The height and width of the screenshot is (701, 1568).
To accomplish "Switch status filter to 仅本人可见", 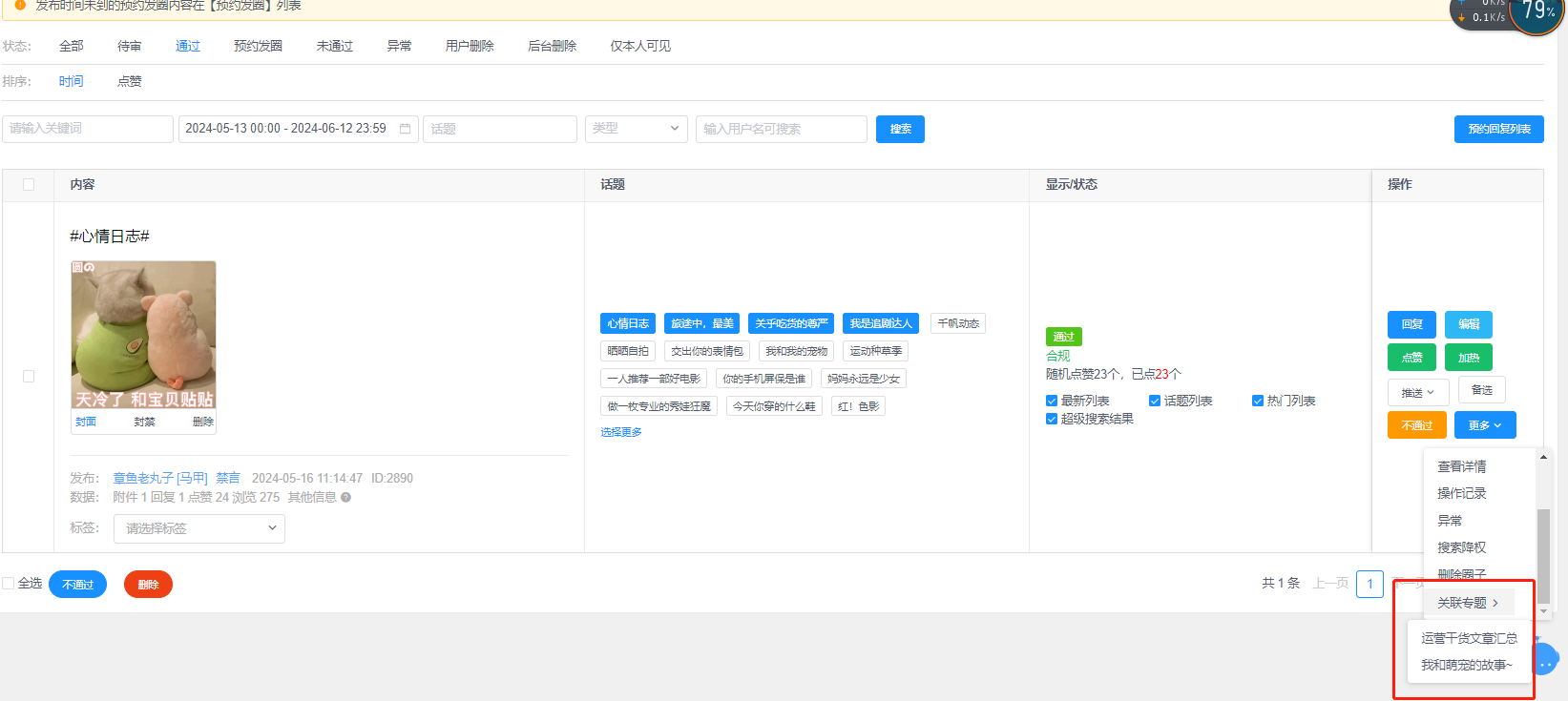I will point(640,46).
